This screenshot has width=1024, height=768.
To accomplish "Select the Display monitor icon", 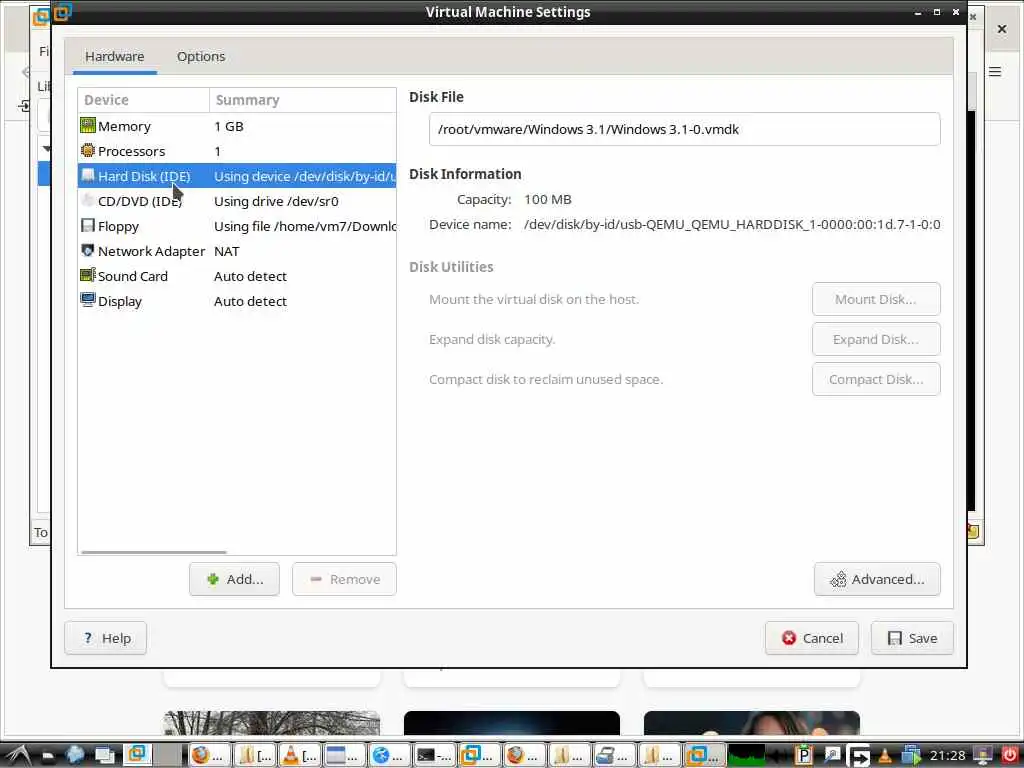I will point(88,300).
